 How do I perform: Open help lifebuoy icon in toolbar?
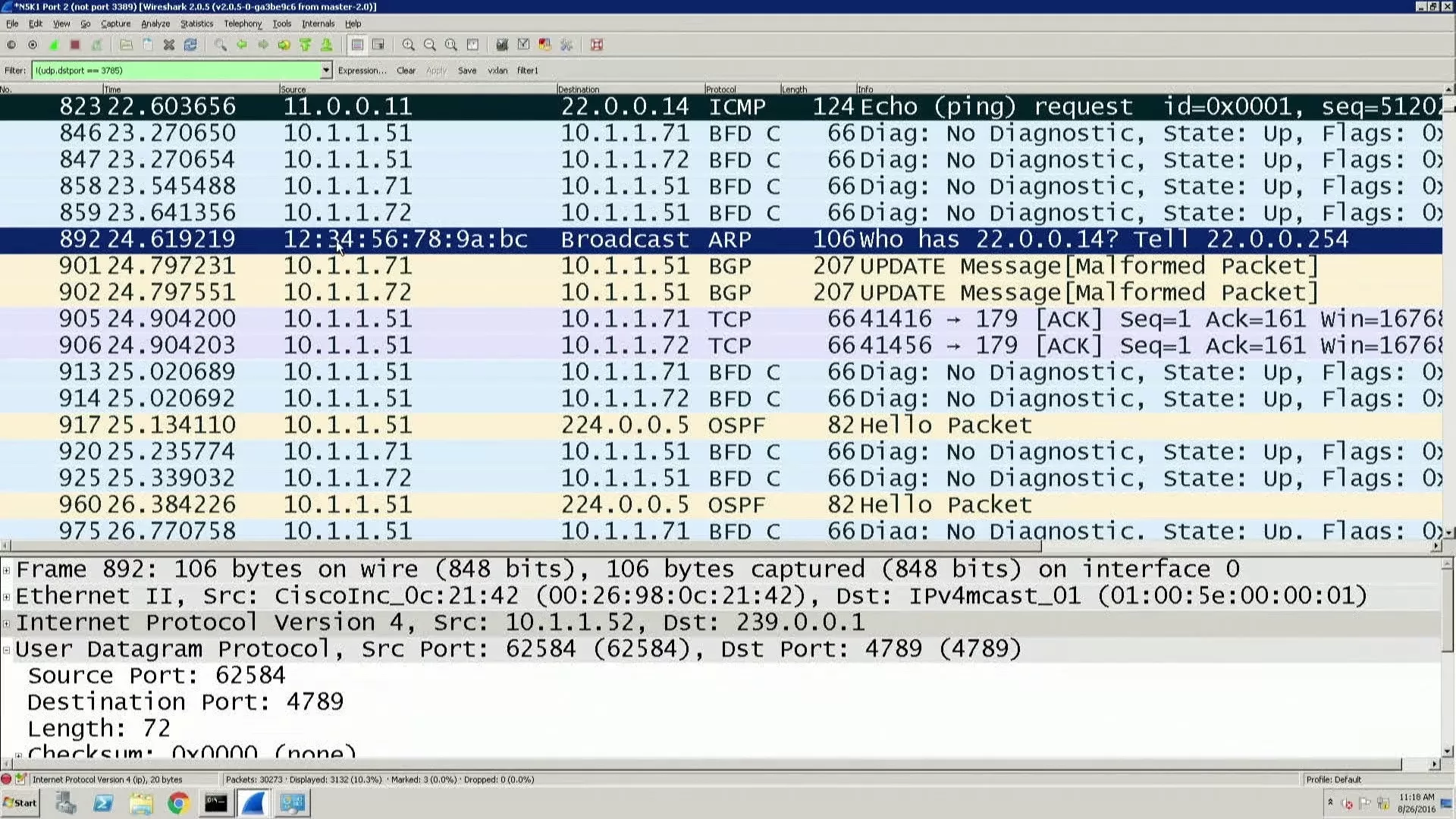[596, 45]
